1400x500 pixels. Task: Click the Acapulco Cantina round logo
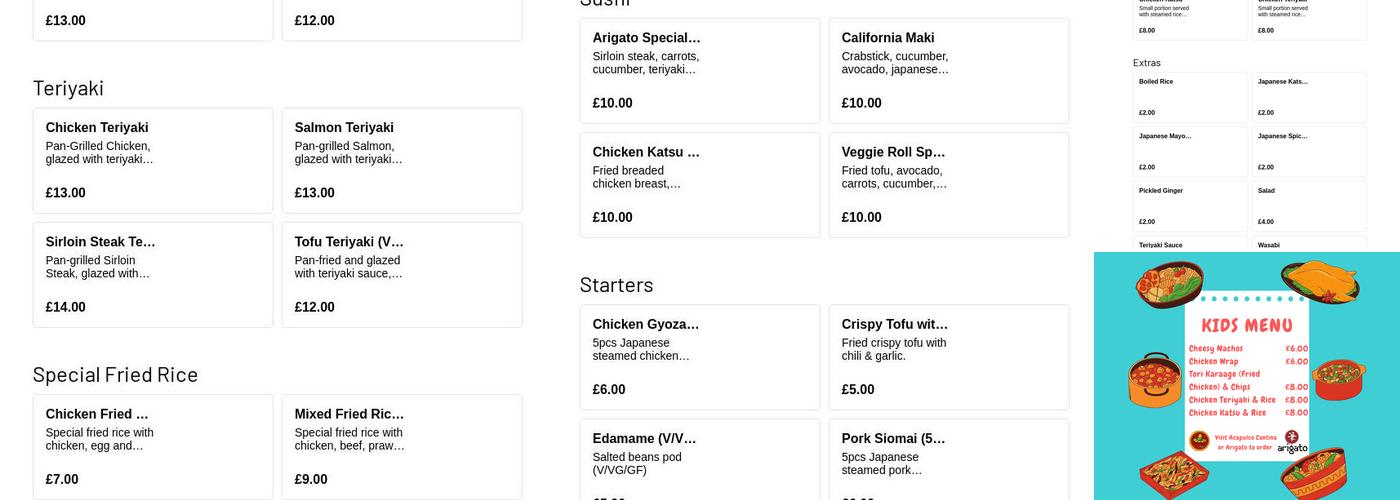pyautogui.click(x=1199, y=440)
